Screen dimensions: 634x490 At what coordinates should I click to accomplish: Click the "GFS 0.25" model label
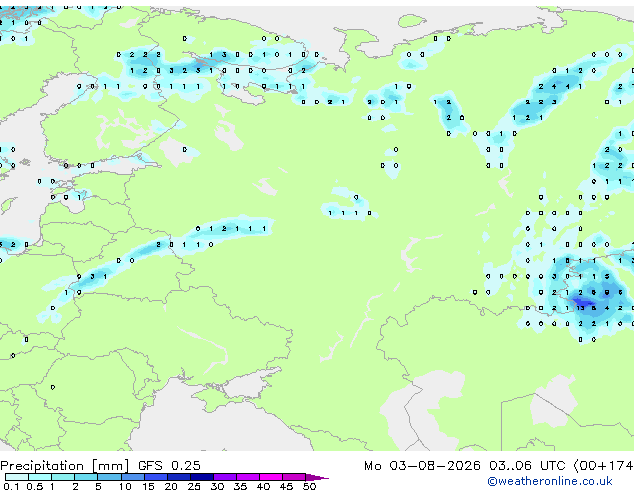tap(169, 466)
